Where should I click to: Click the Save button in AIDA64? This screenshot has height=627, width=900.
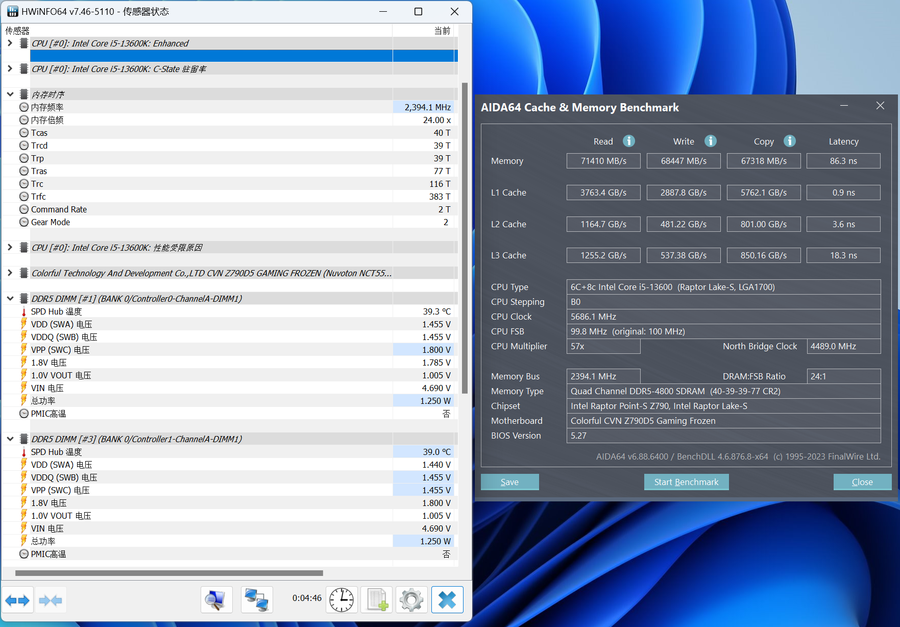click(510, 482)
